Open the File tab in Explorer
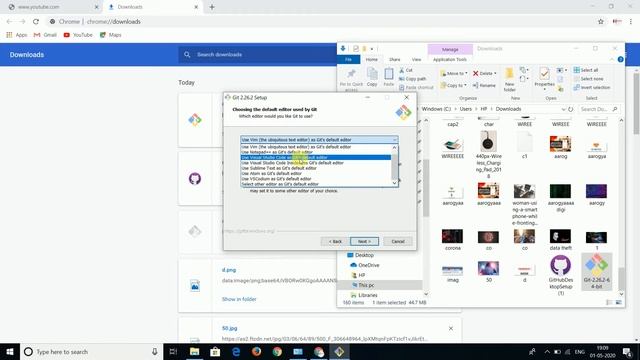Viewport: 640px width, 360px height. (348, 60)
